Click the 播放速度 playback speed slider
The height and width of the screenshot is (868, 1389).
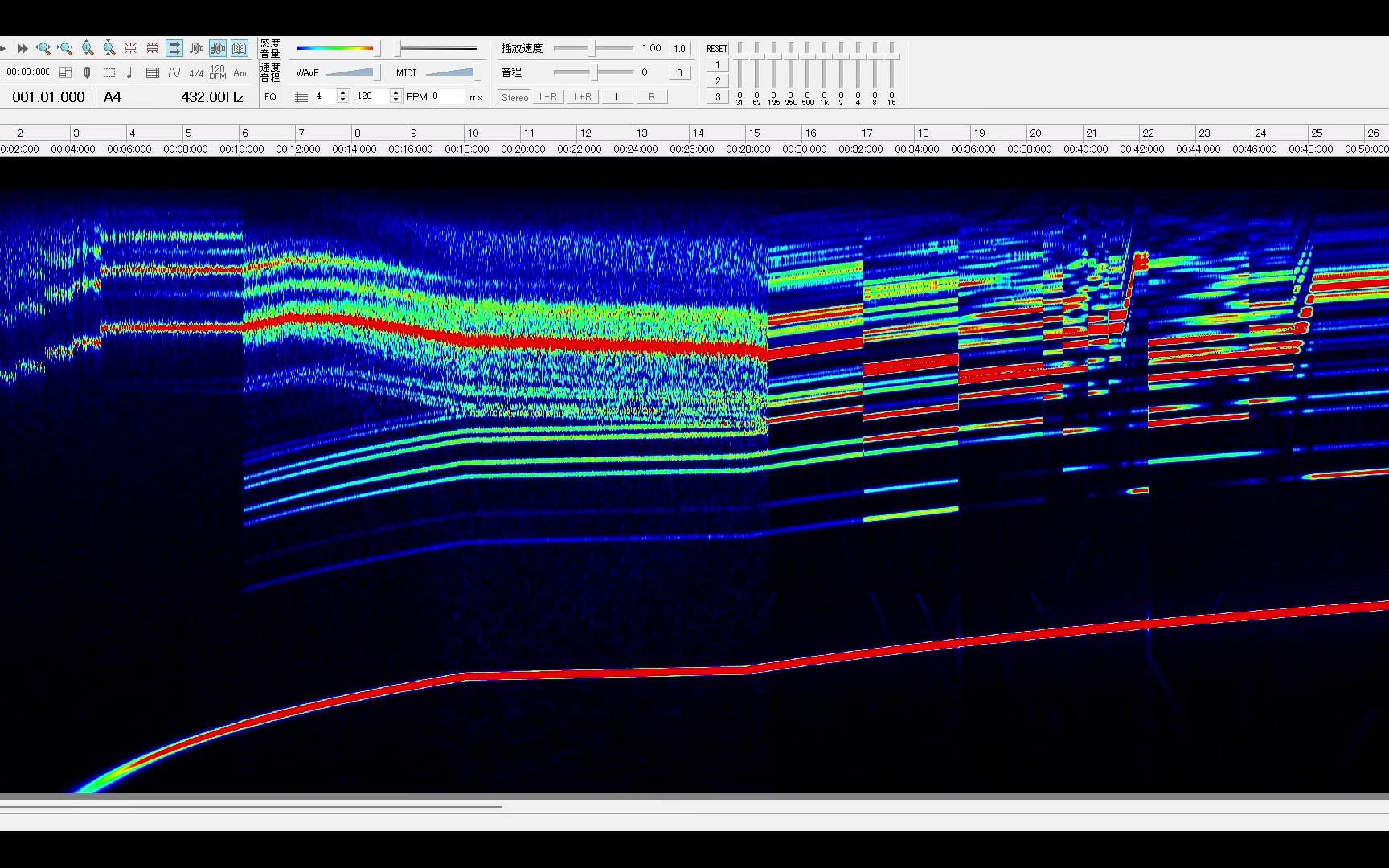tap(593, 49)
